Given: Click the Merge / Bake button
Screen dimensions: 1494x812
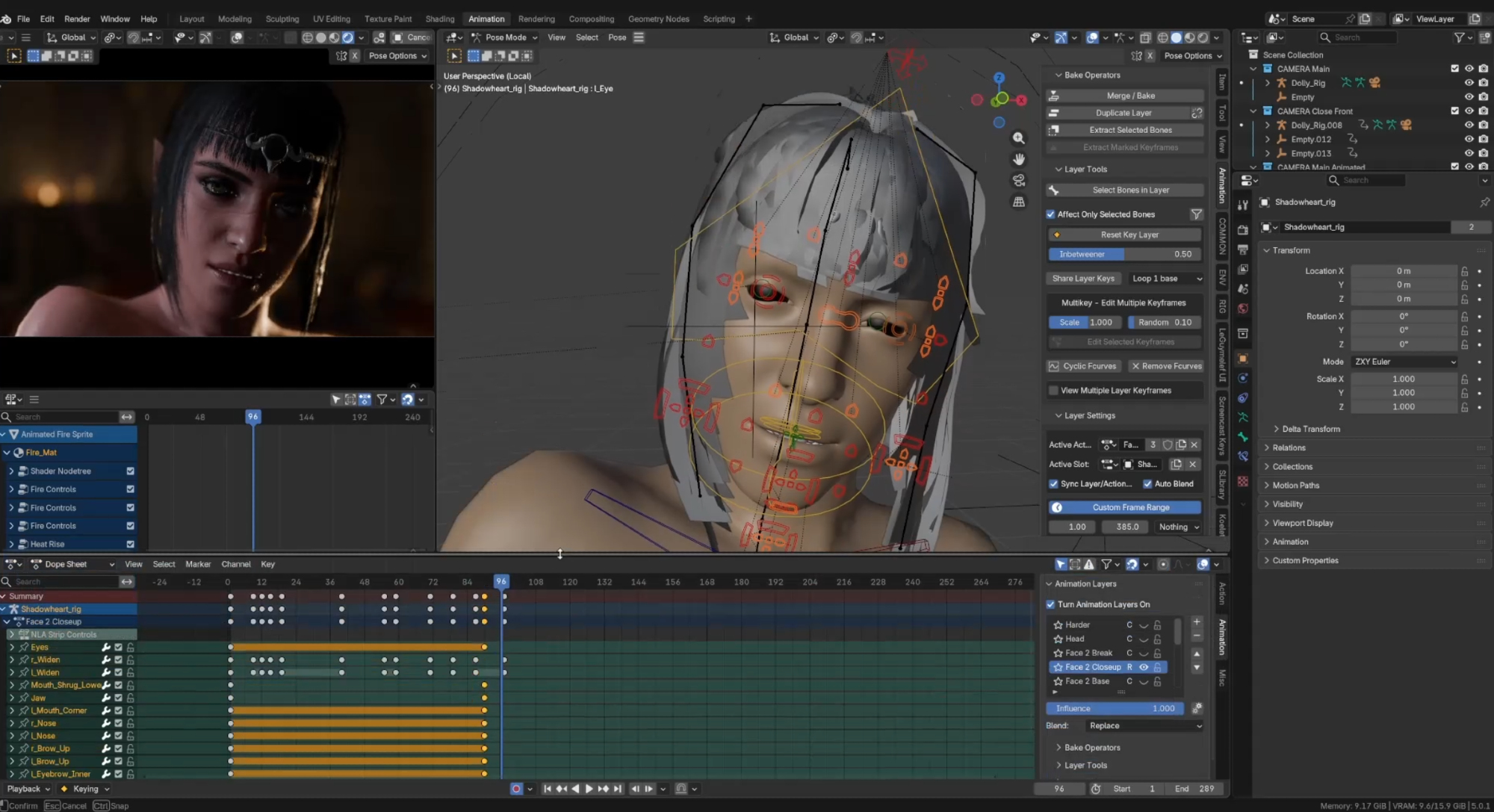Looking at the screenshot, I should click(1130, 96).
